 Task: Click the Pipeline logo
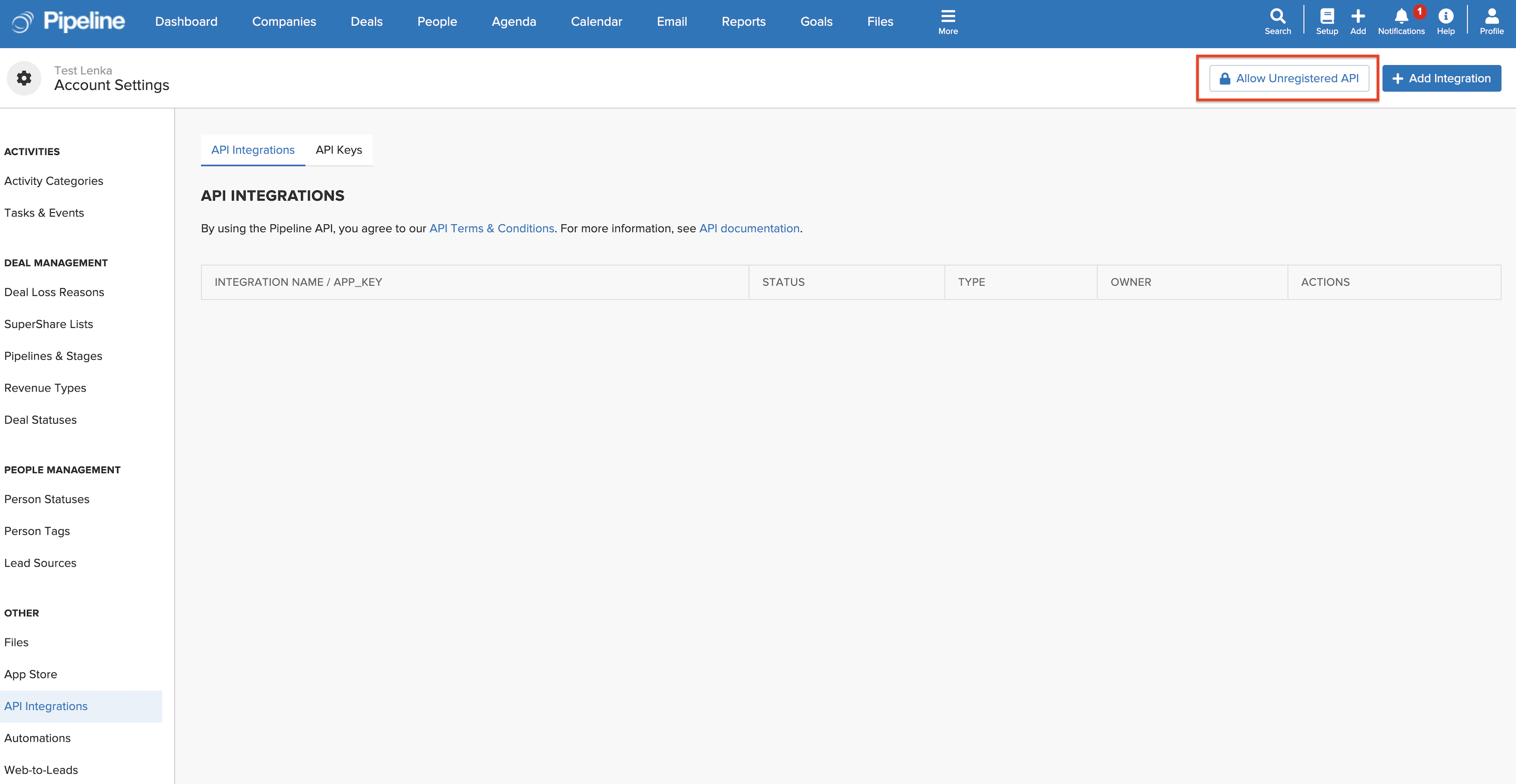click(66, 22)
